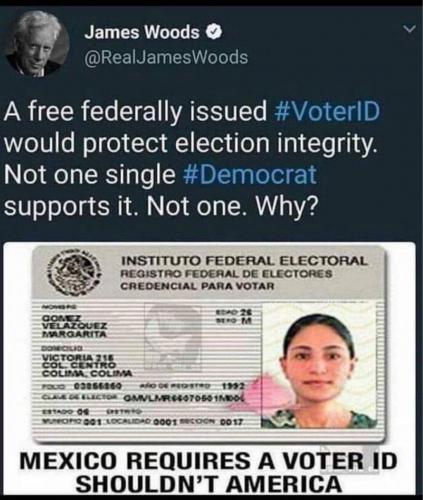This screenshot has height=500, width=423.
Task: Click the section number 0017
Action: coord(232,423)
